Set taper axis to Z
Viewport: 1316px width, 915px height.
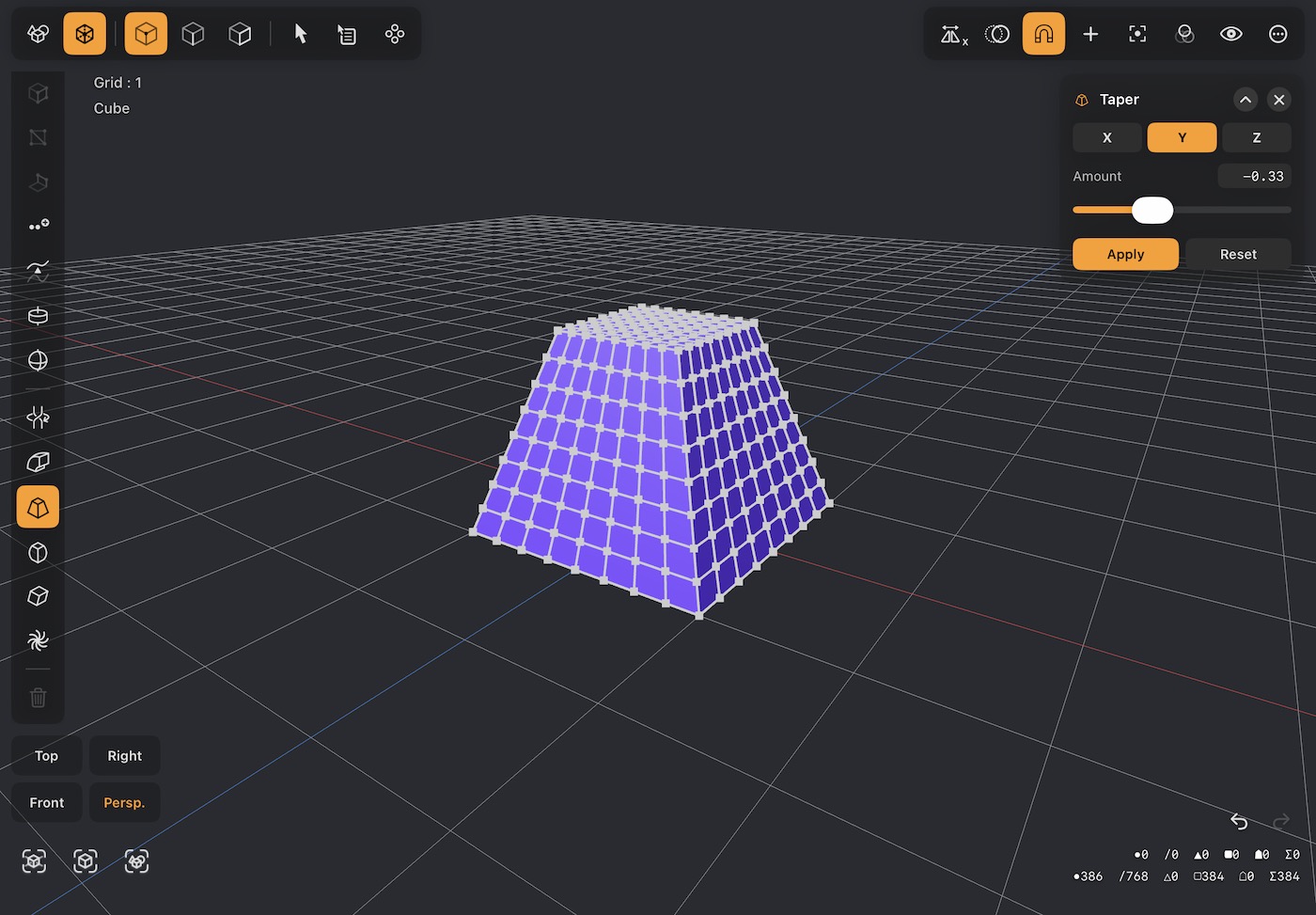[1257, 137]
